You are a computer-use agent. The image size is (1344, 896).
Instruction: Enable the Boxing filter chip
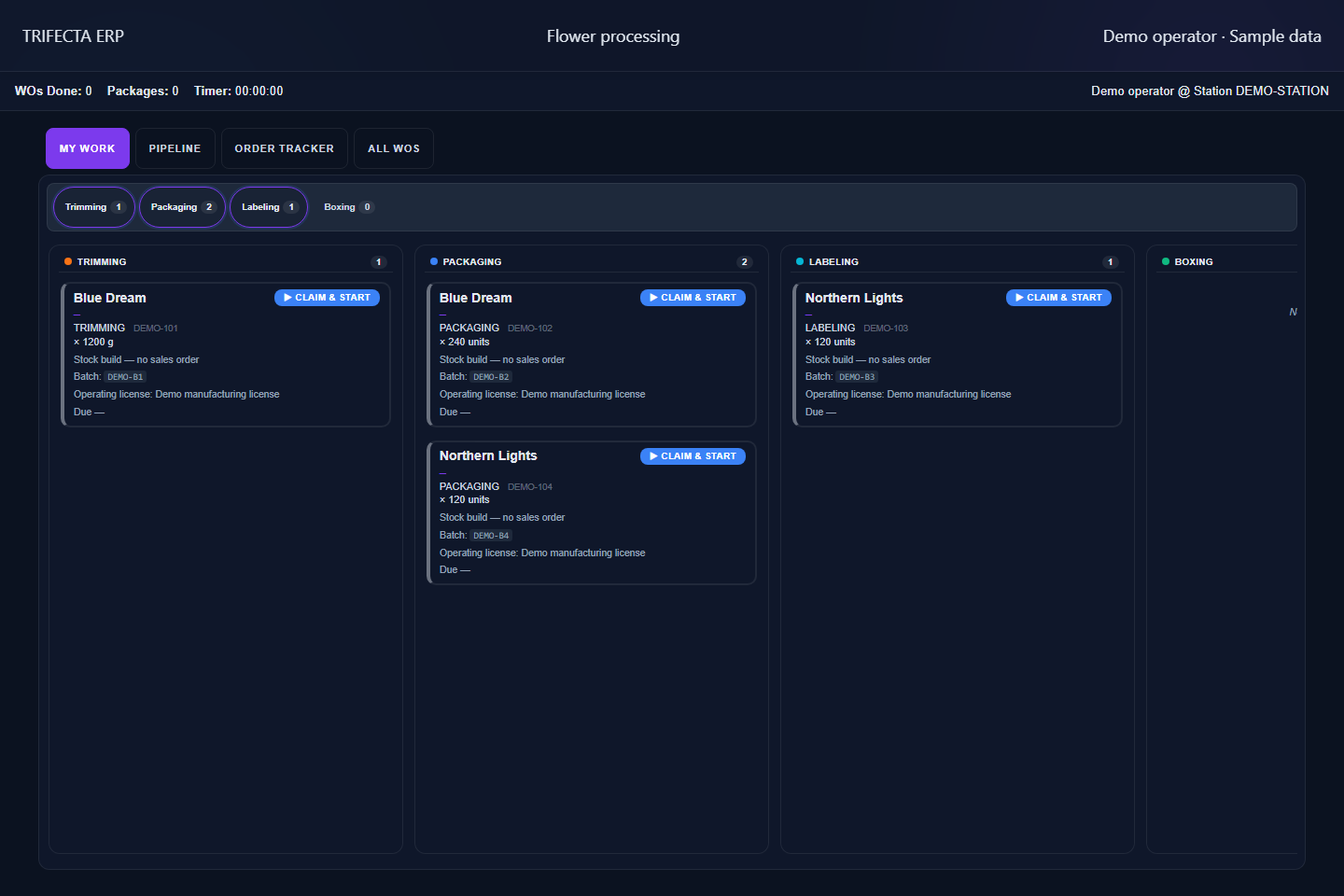click(x=348, y=207)
